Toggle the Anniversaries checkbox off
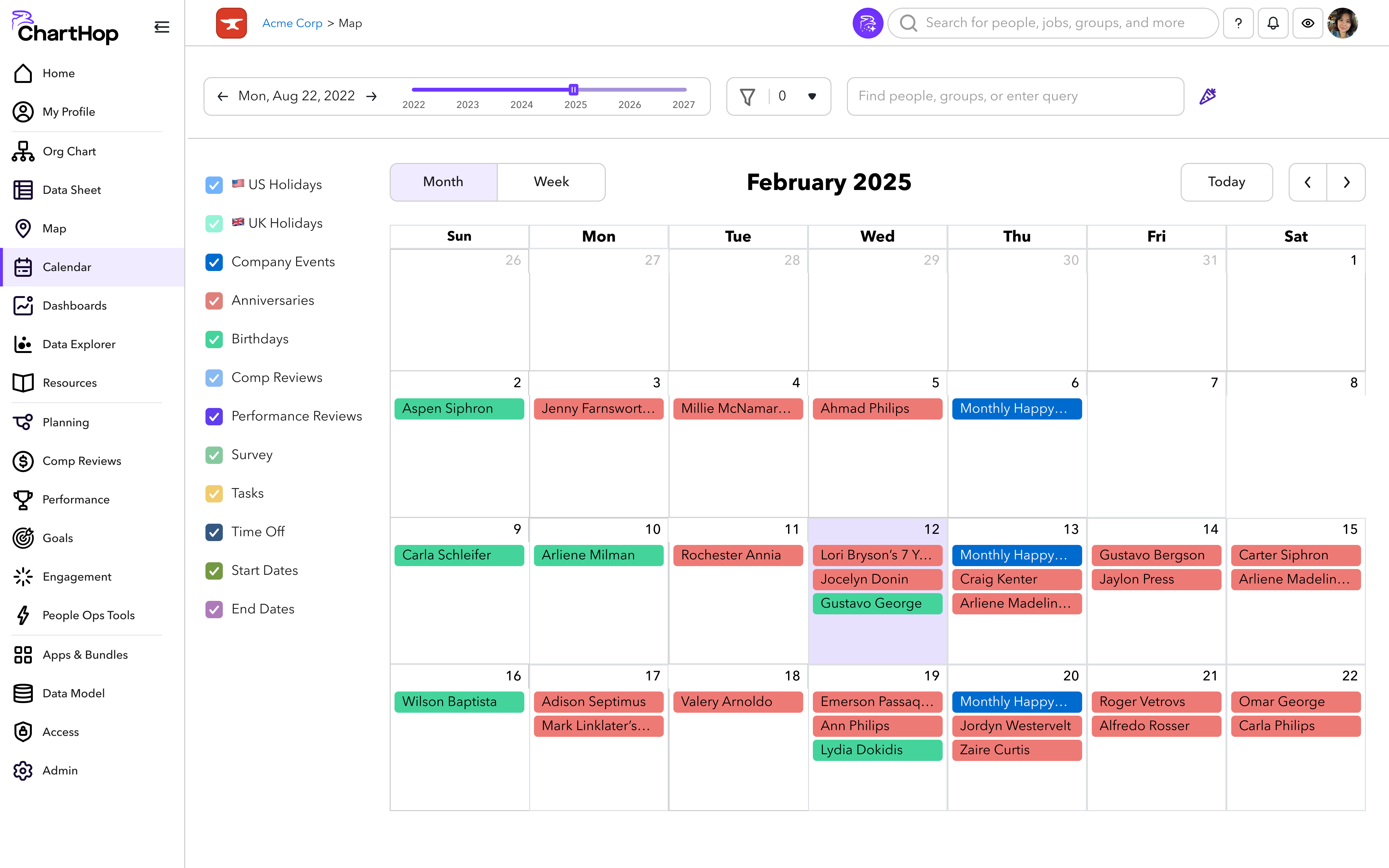 [214, 300]
